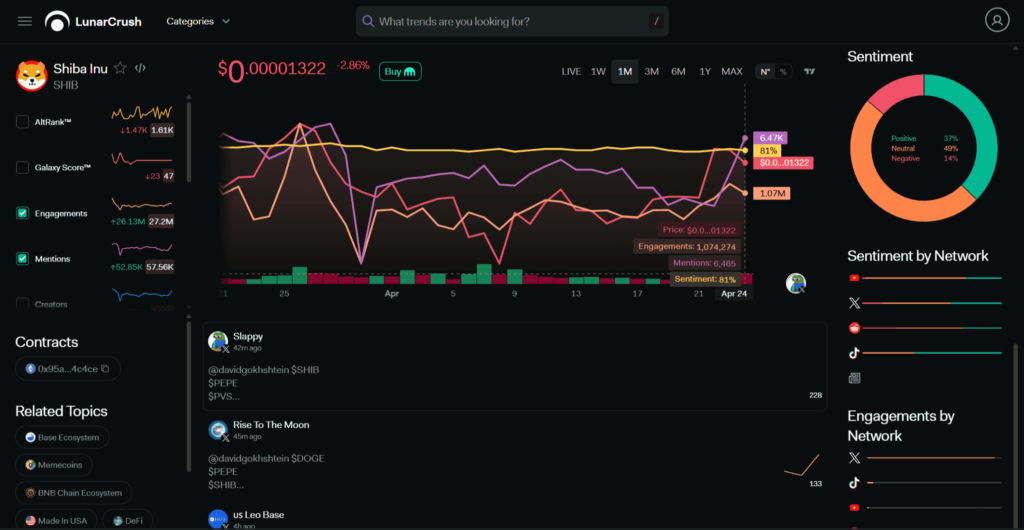Open the Base Ecosystem topic
Image resolution: width=1024 pixels, height=530 pixels.
62,437
